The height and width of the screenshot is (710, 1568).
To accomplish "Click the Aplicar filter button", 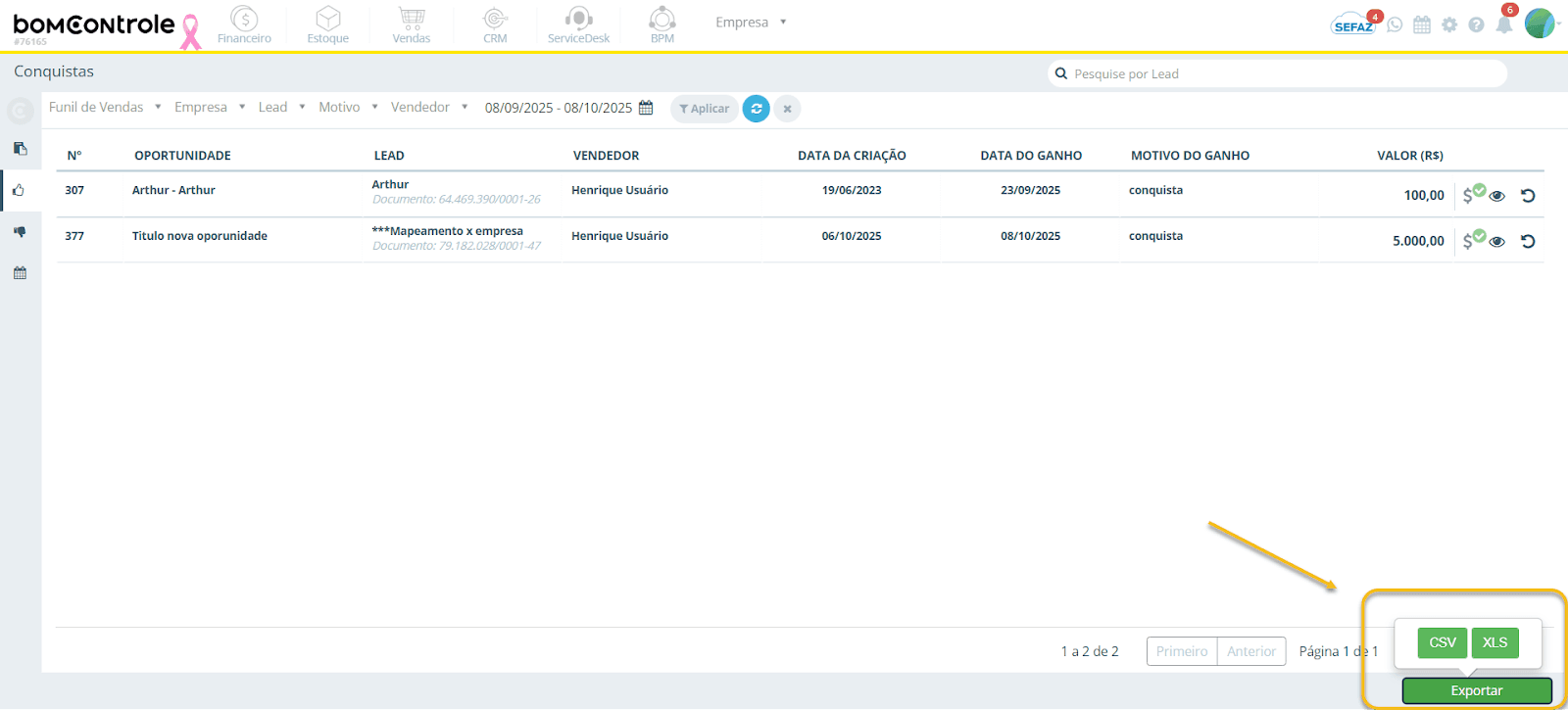I will [705, 109].
